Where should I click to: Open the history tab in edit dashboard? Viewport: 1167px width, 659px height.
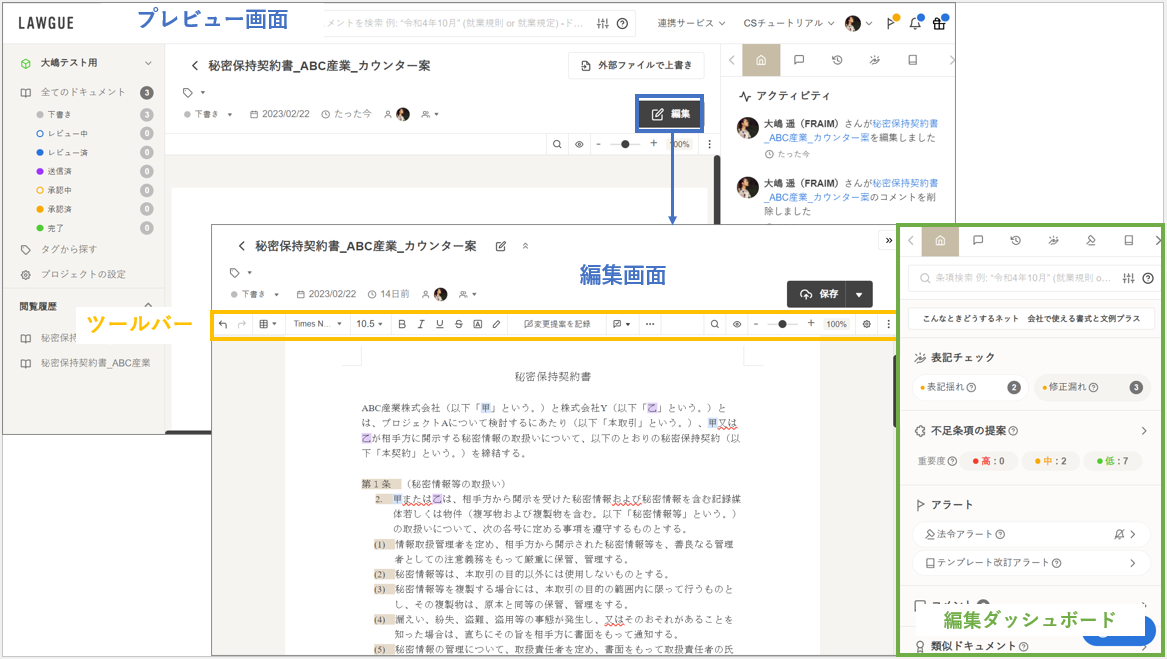pos(1015,240)
